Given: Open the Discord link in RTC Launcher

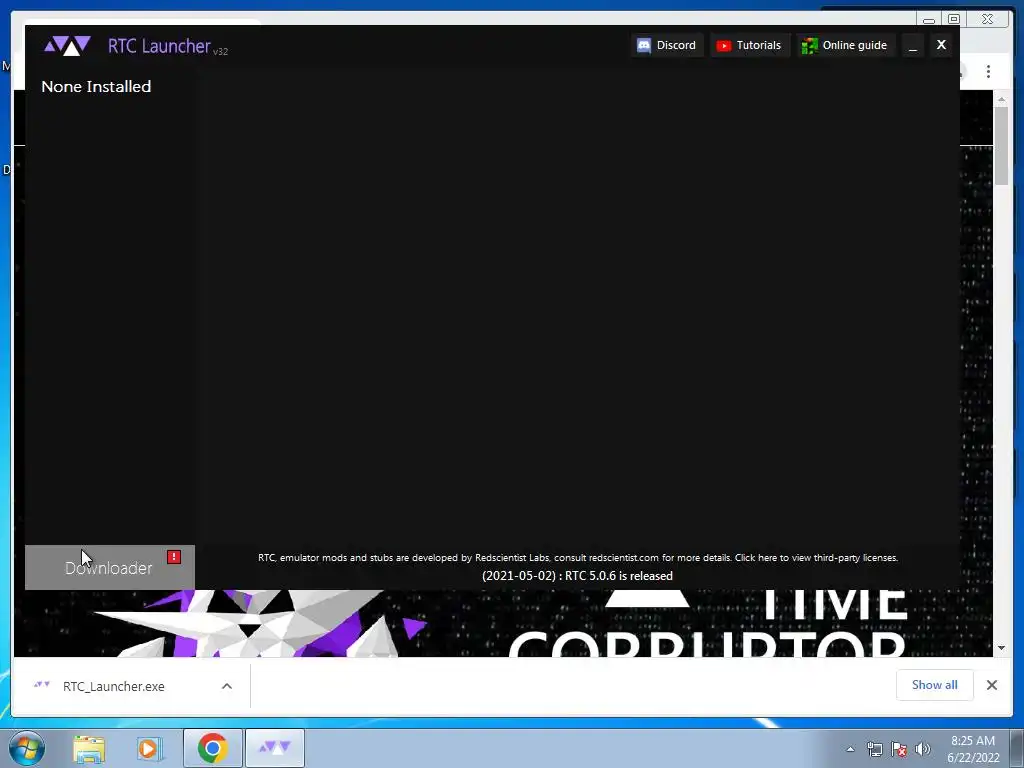Looking at the screenshot, I should pos(667,45).
